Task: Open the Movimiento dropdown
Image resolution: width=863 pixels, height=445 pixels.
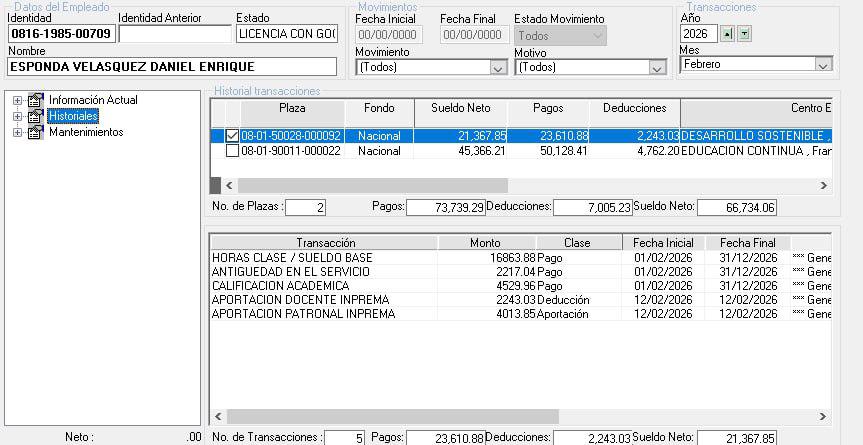Action: (x=498, y=68)
